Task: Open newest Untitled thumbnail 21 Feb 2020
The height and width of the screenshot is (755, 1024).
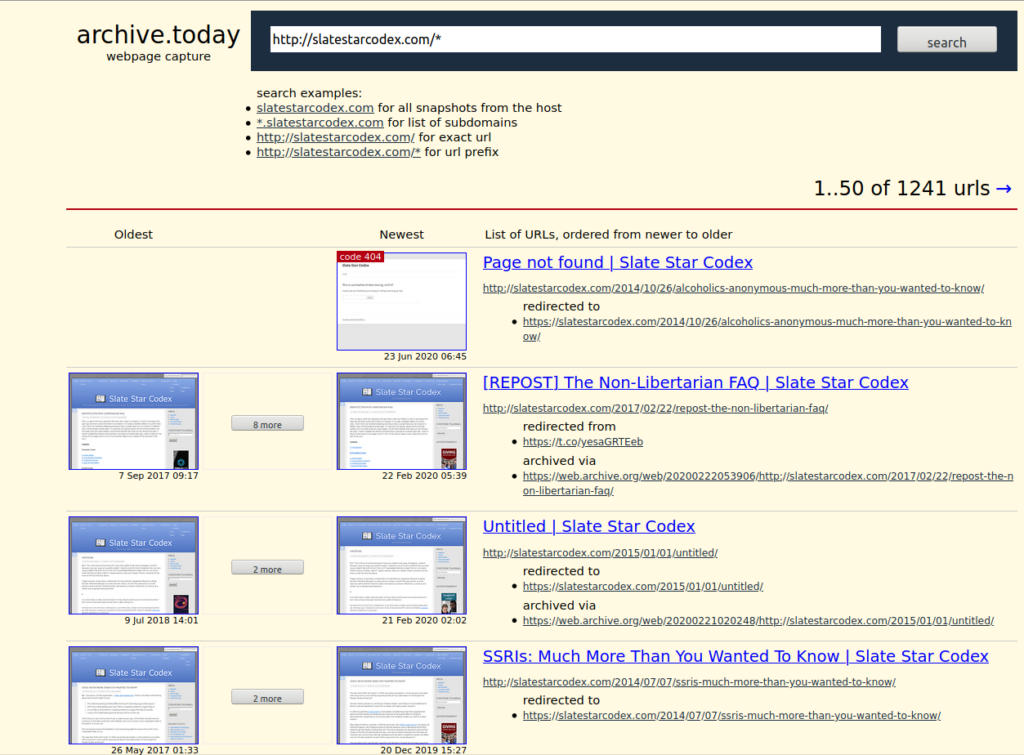Action: coord(402,566)
